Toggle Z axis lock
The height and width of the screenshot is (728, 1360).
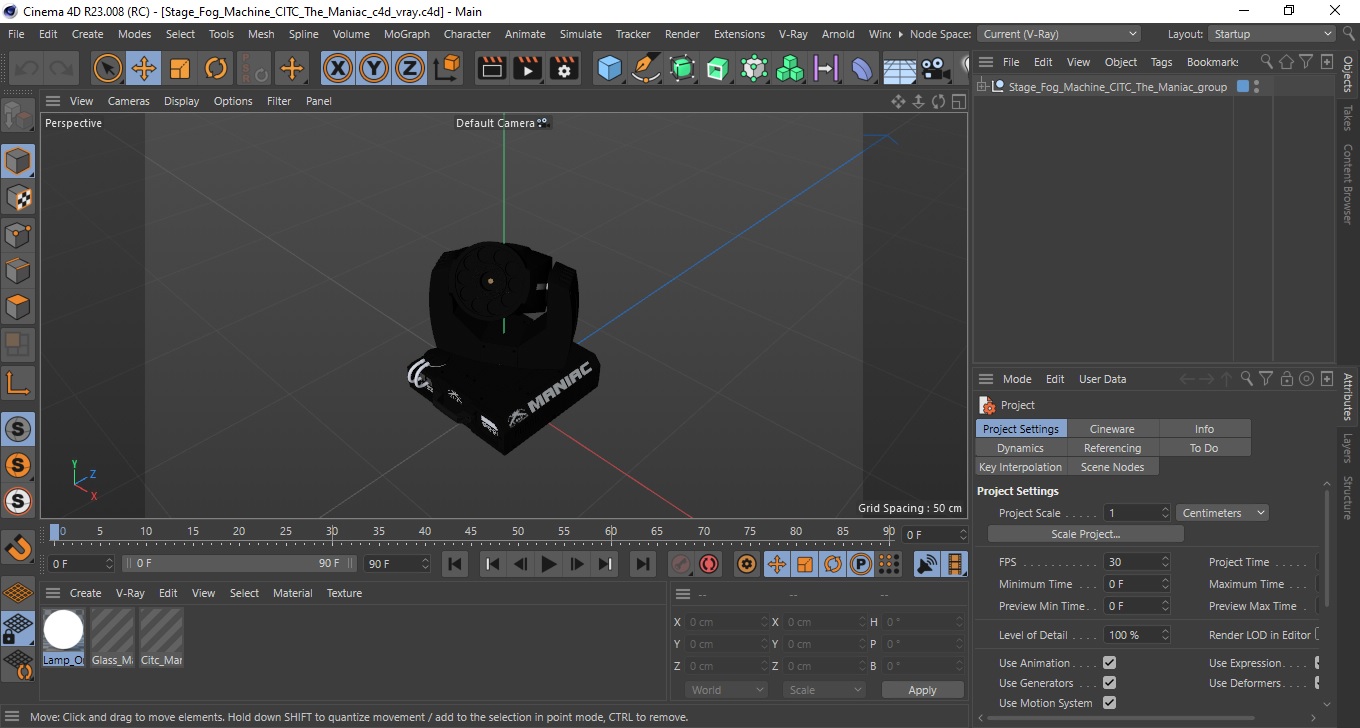point(410,68)
